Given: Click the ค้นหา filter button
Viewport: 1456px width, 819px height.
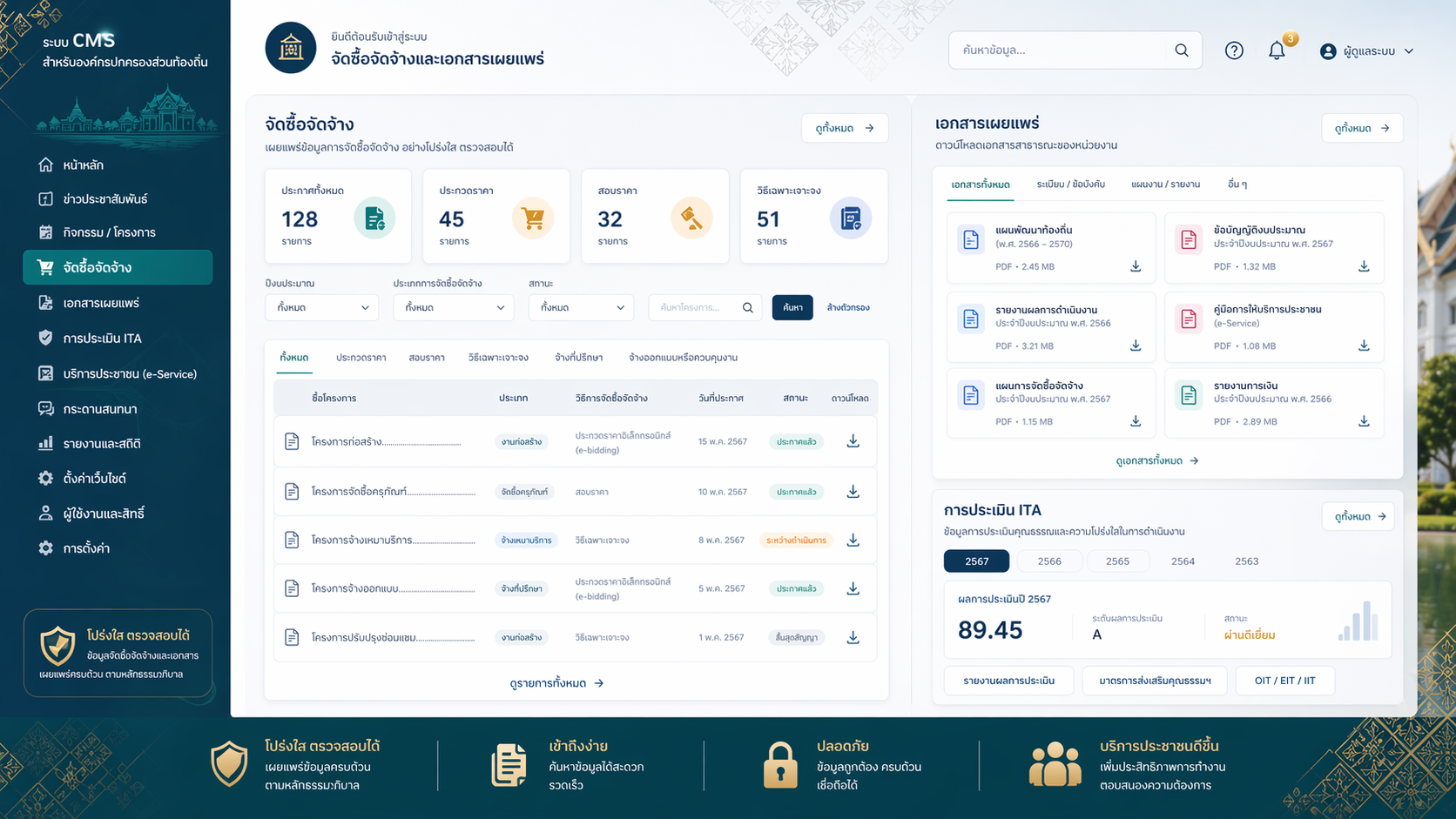Looking at the screenshot, I should click(792, 307).
